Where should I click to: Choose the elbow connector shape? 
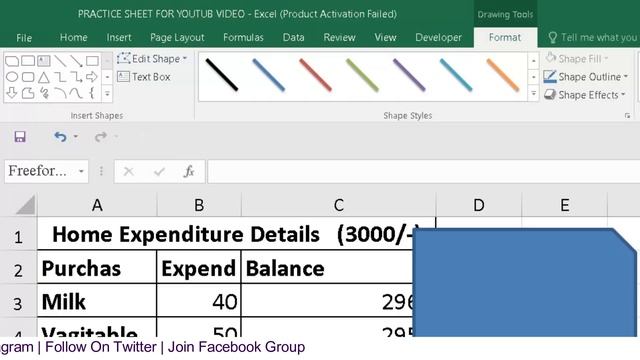60,77
